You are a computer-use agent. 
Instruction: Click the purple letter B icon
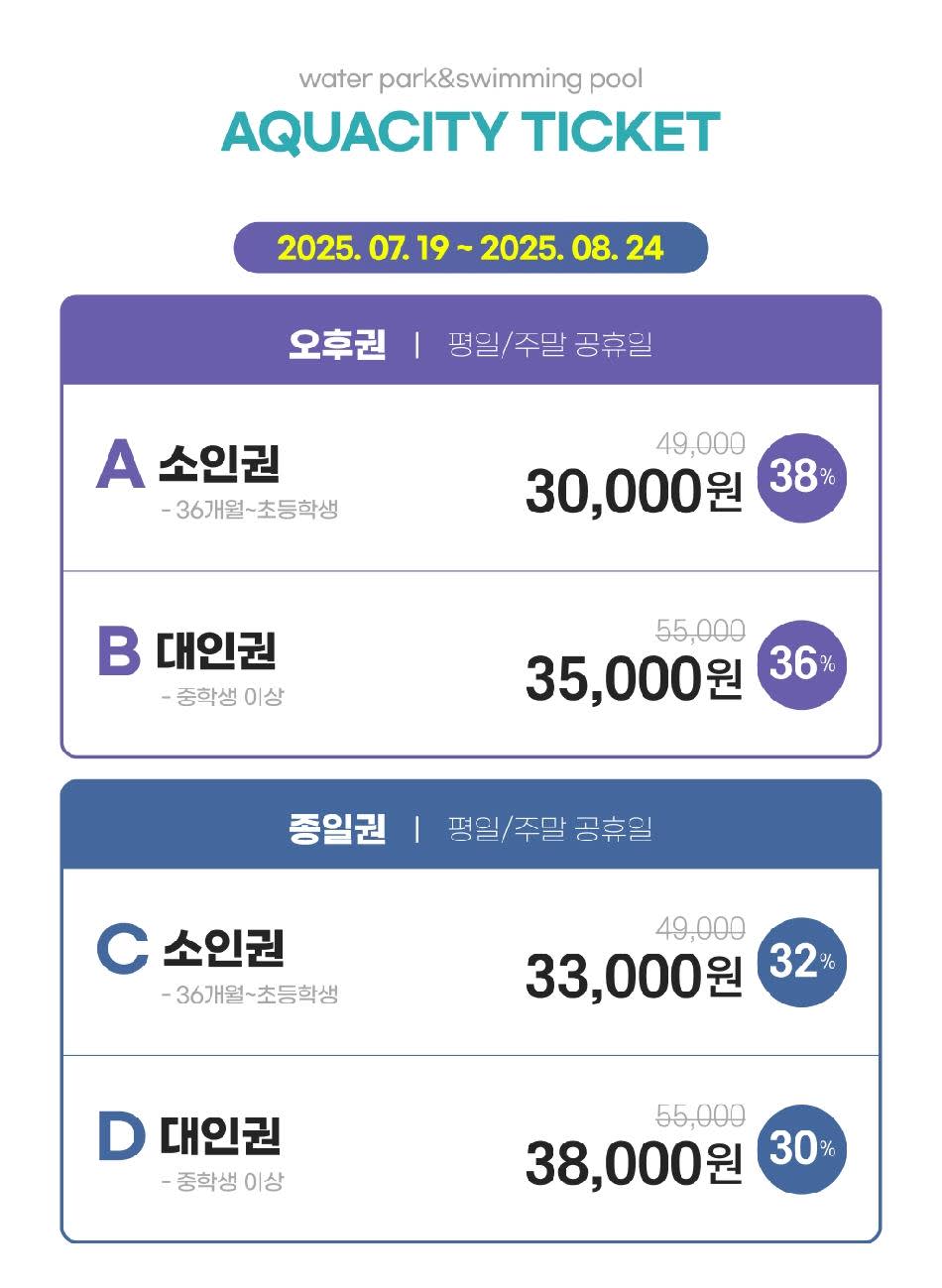[x=119, y=651]
